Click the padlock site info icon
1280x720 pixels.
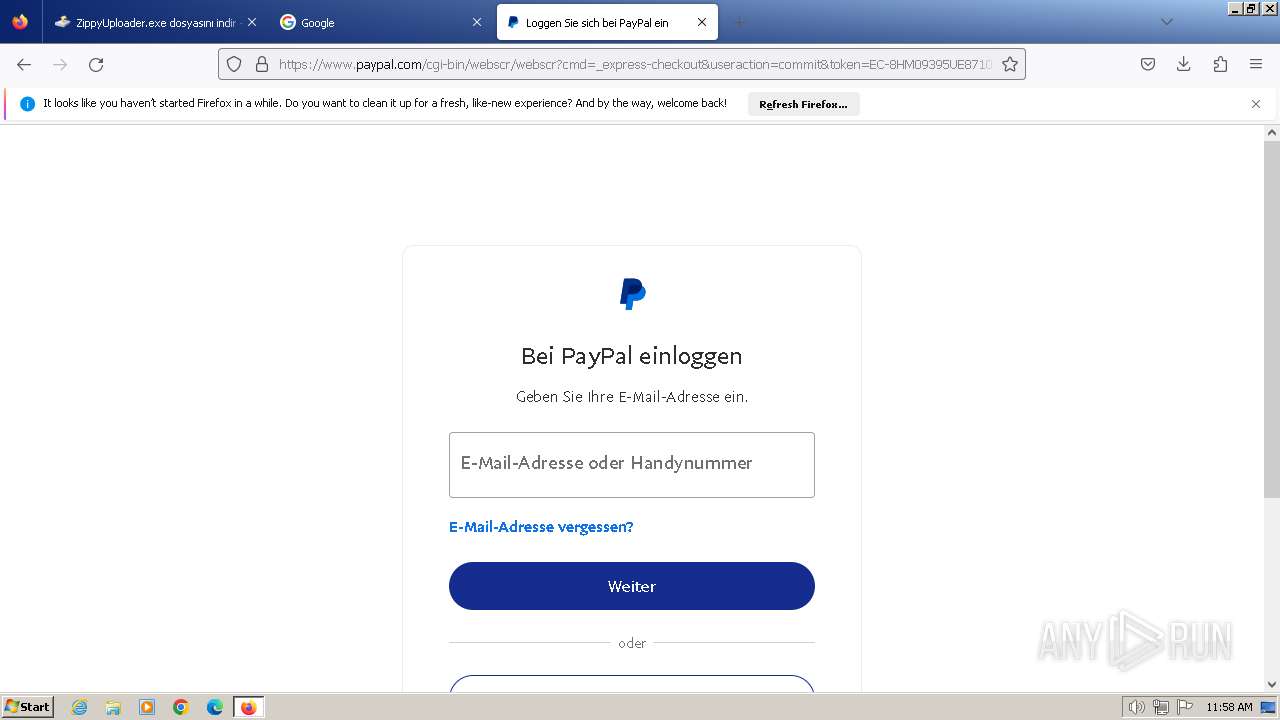[262, 64]
